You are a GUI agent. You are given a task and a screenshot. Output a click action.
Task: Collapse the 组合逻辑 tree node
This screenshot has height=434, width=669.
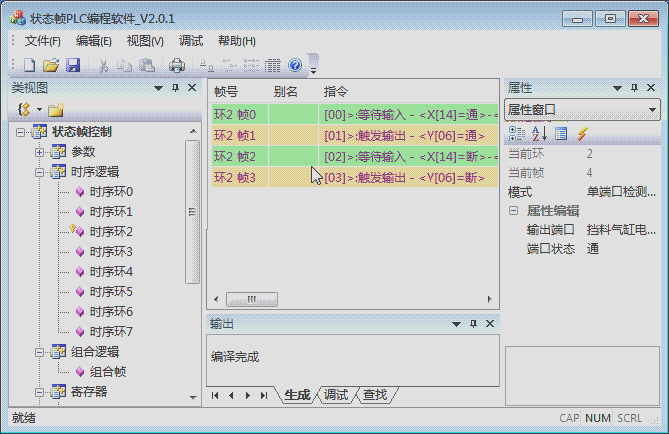point(39,352)
